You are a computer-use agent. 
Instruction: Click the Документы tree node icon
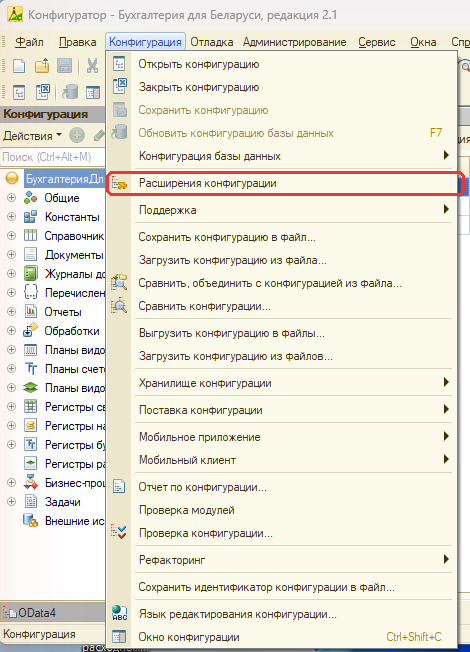[30, 254]
